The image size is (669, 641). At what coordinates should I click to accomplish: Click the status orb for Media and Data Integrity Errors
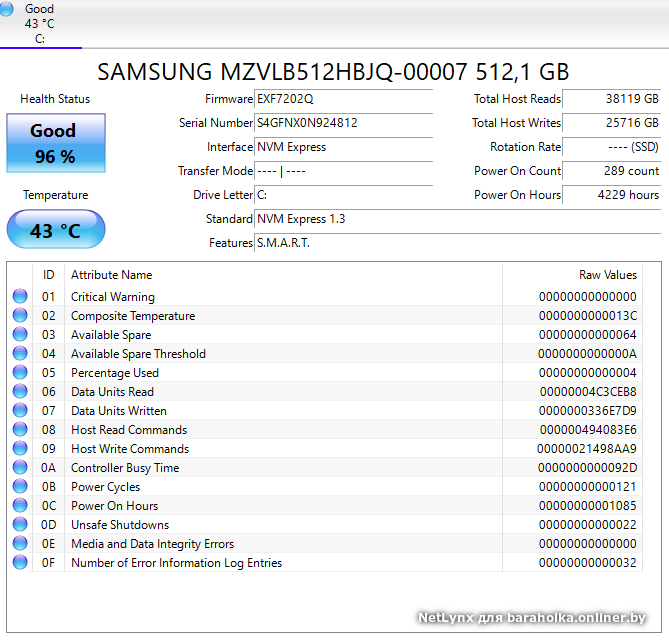point(20,543)
